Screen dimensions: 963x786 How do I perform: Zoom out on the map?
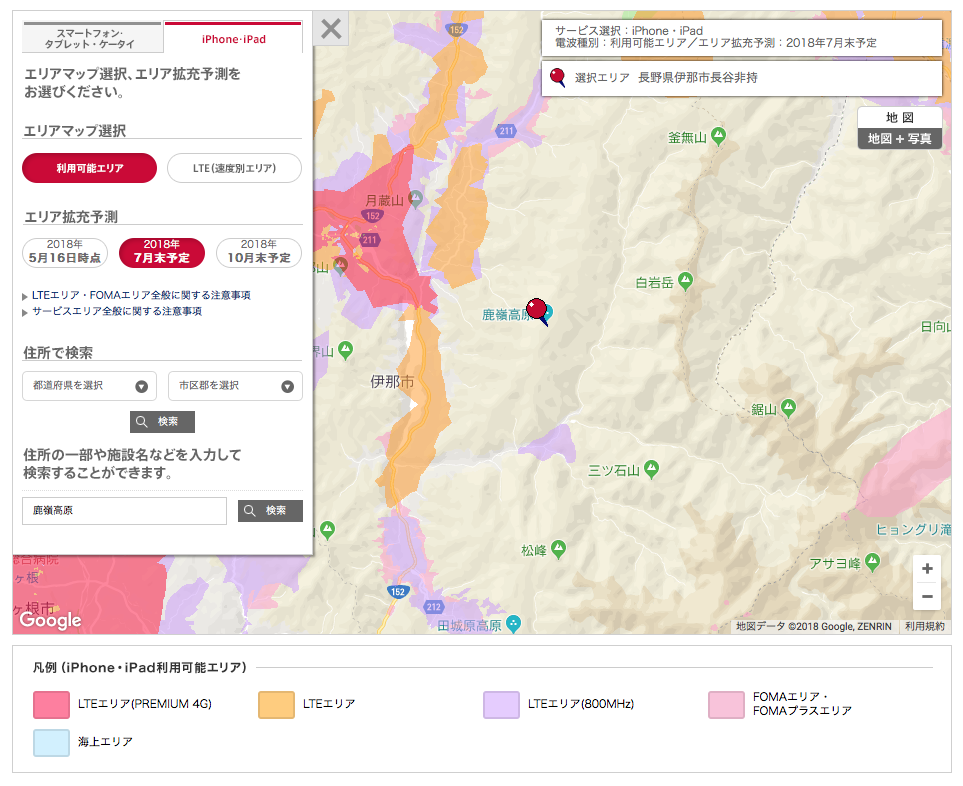pos(927,596)
